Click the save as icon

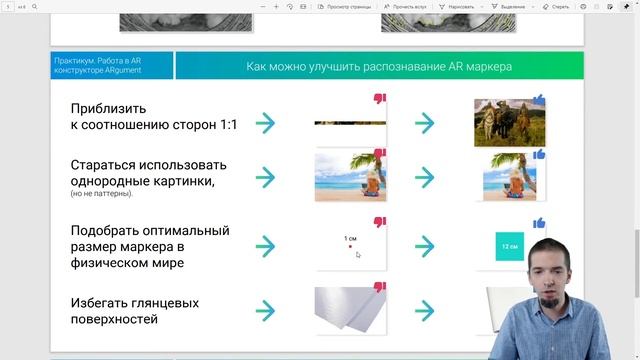610,7
